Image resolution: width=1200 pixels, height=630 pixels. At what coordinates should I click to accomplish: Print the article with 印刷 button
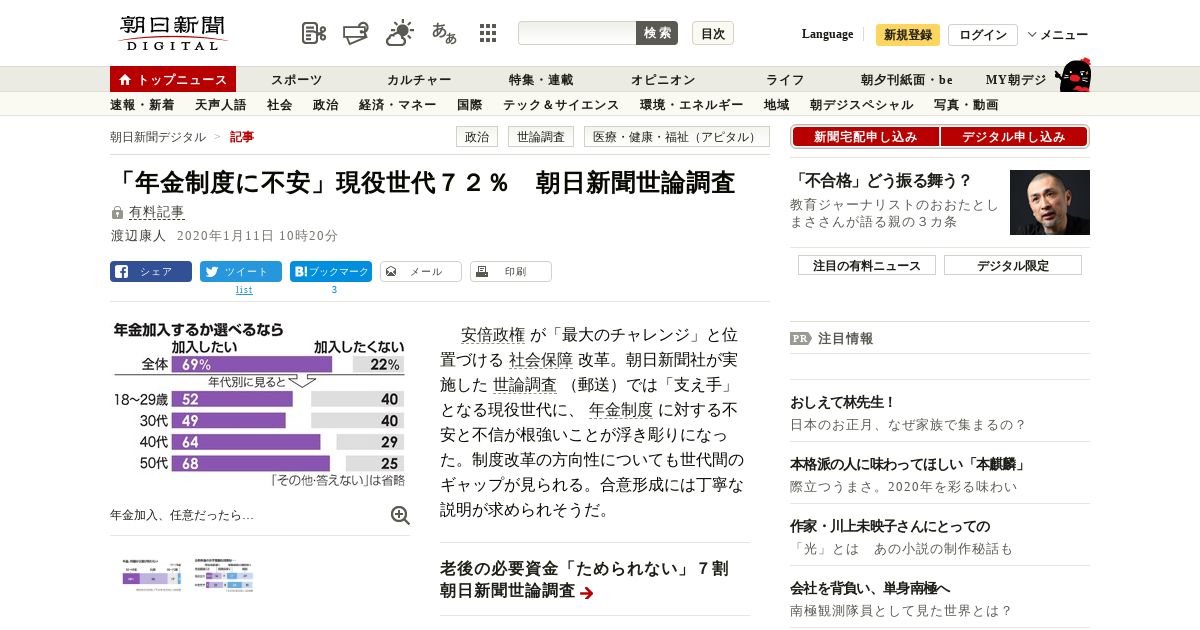[x=511, y=271]
